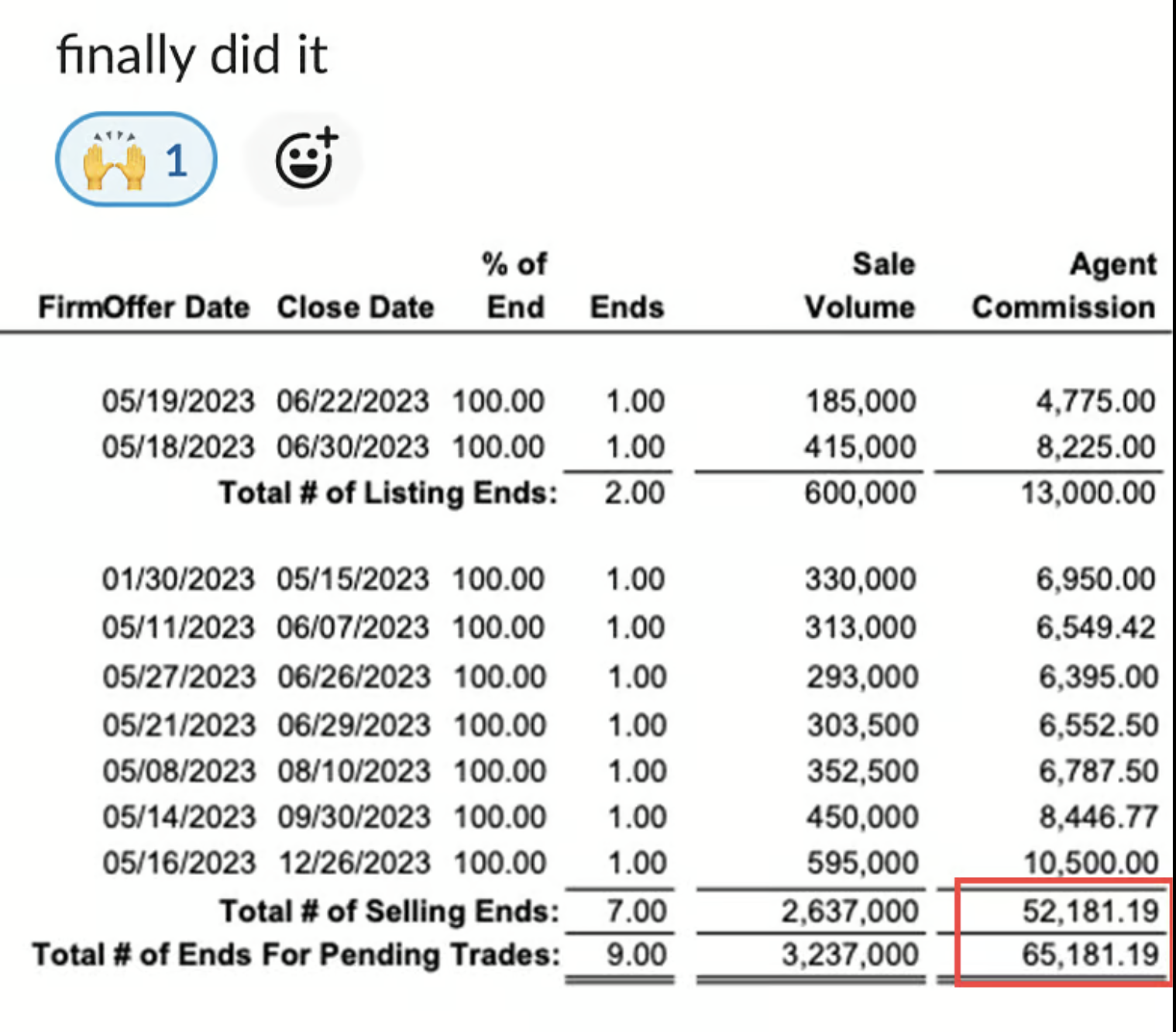Click the Ends column header
The height and width of the screenshot is (1032, 1176).
pos(627,308)
